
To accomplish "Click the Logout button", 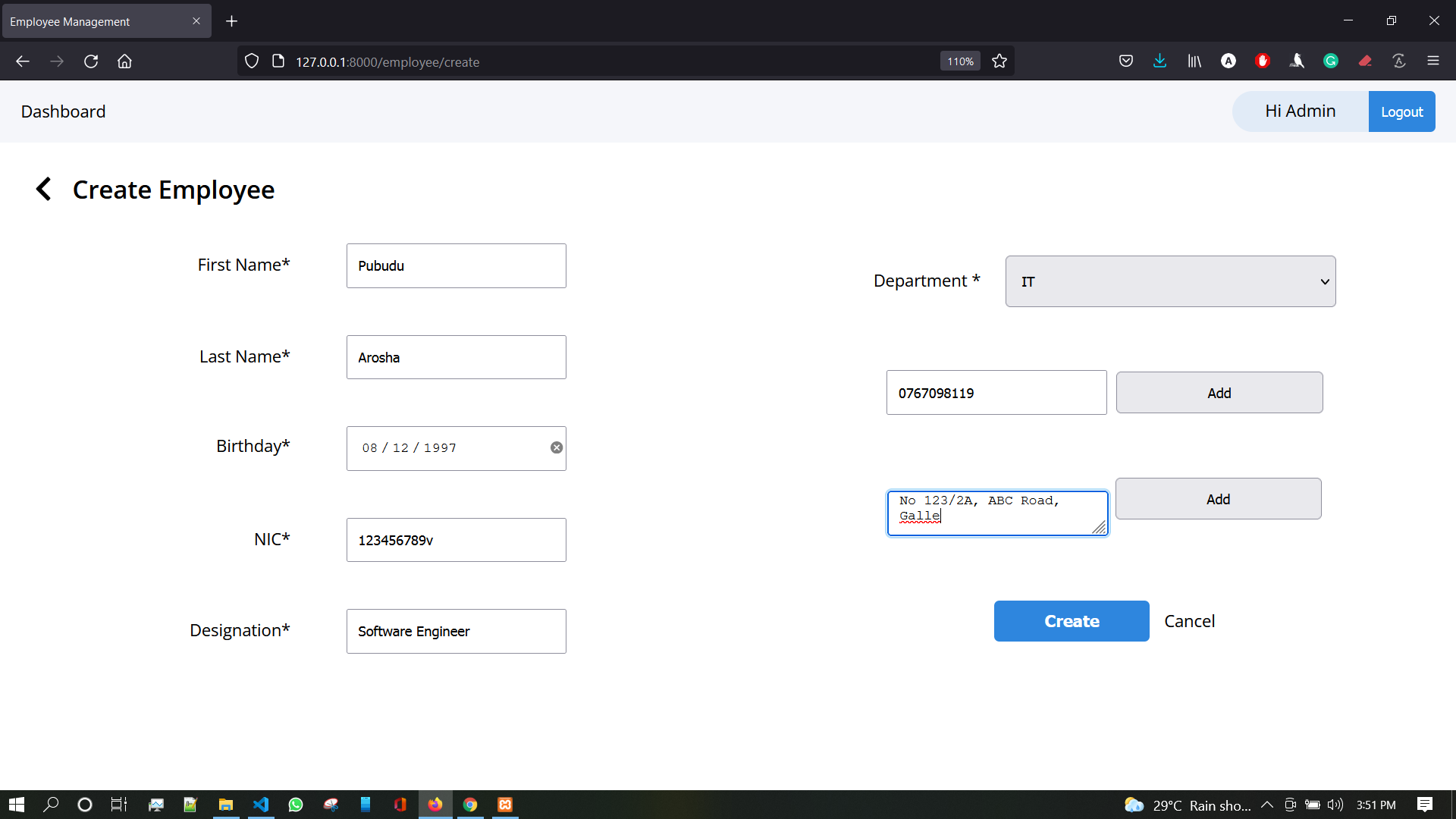I will click(x=1401, y=111).
